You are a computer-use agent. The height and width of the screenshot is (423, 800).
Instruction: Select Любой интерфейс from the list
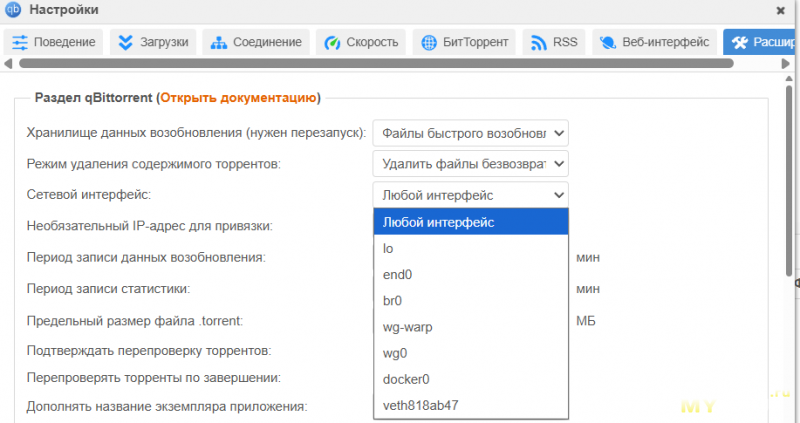471,222
